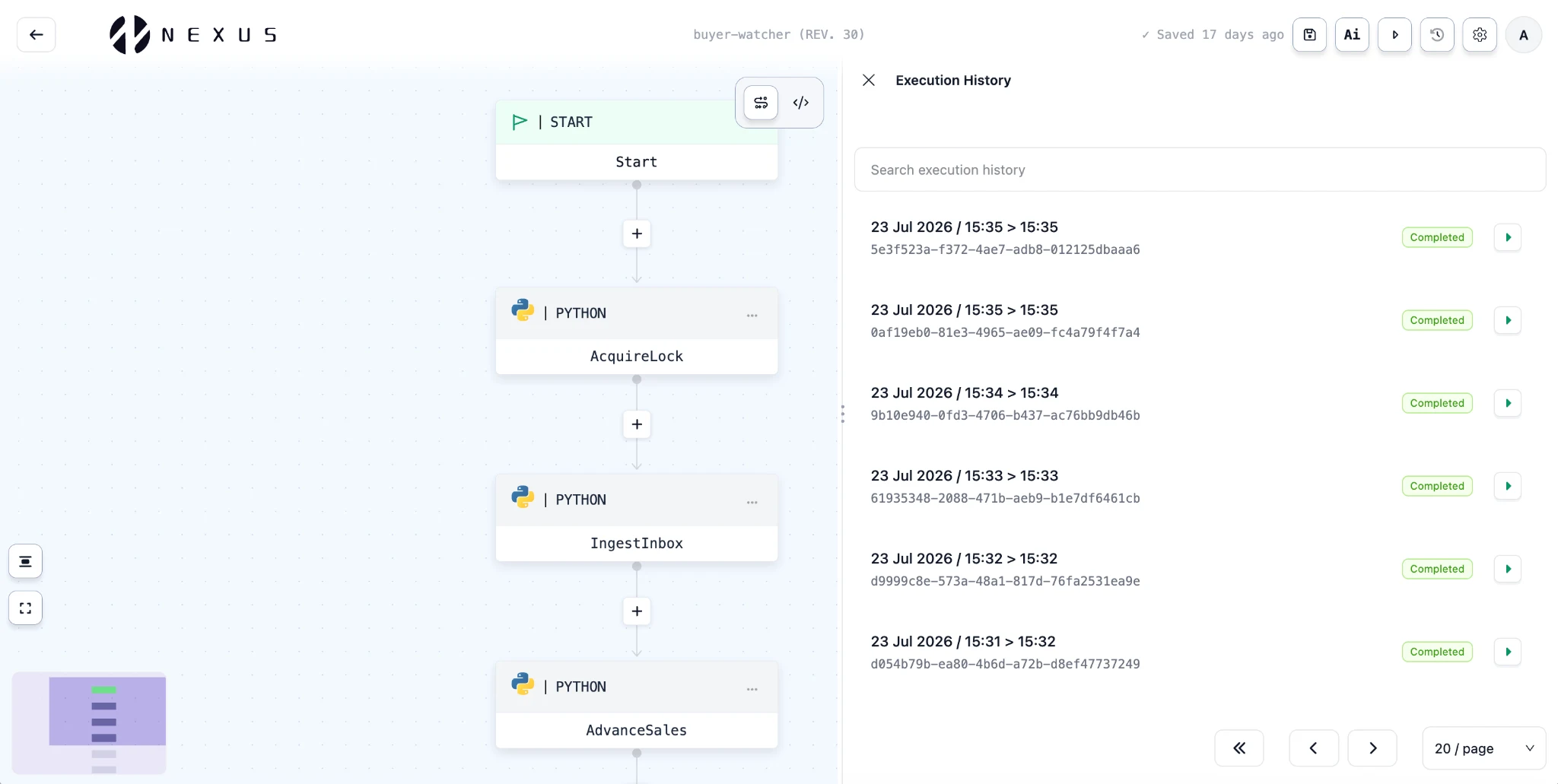The image size is (1558, 784).
Task: Jump to first page of history
Action: [x=1239, y=748]
